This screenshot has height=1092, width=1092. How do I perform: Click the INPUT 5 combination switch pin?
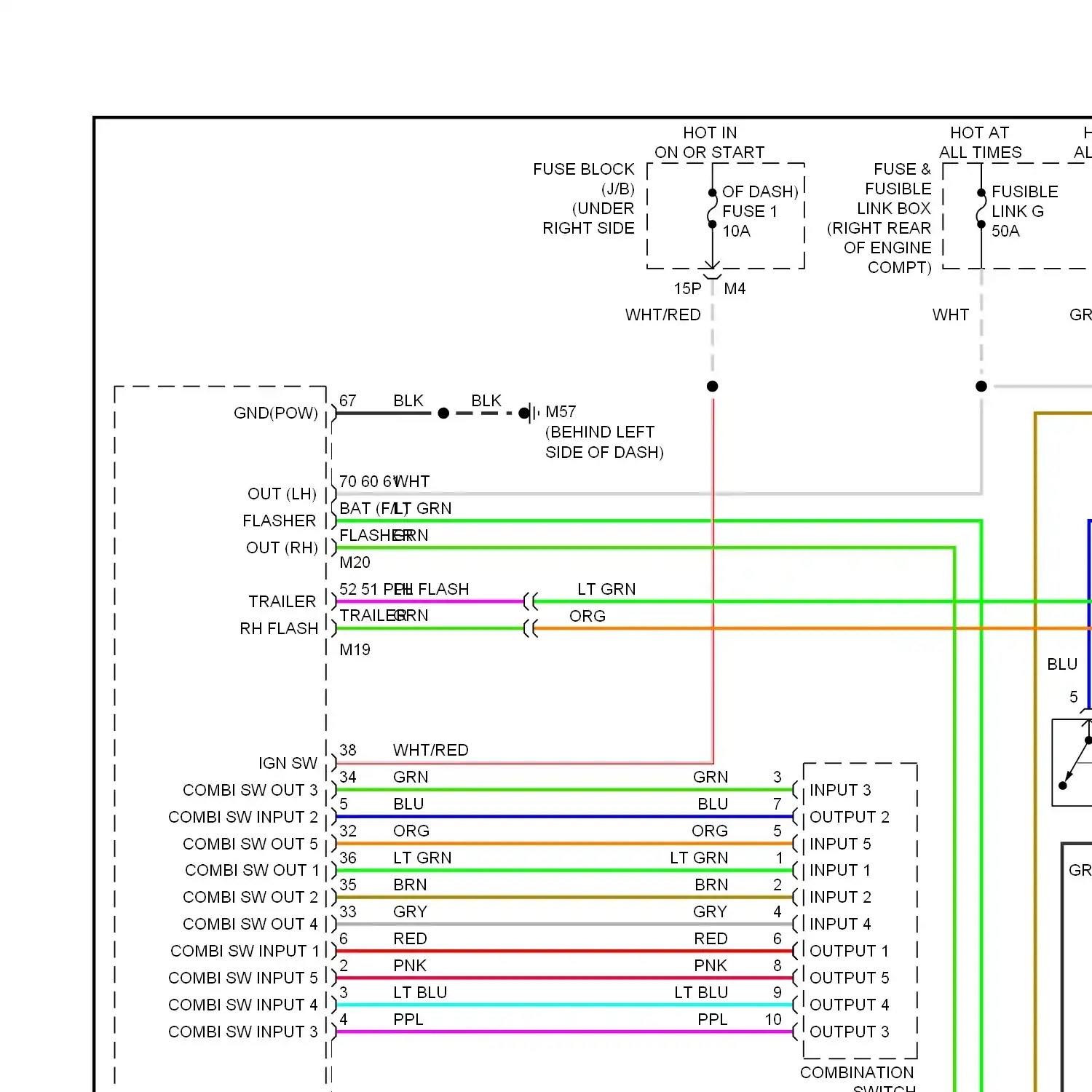pyautogui.click(x=840, y=844)
